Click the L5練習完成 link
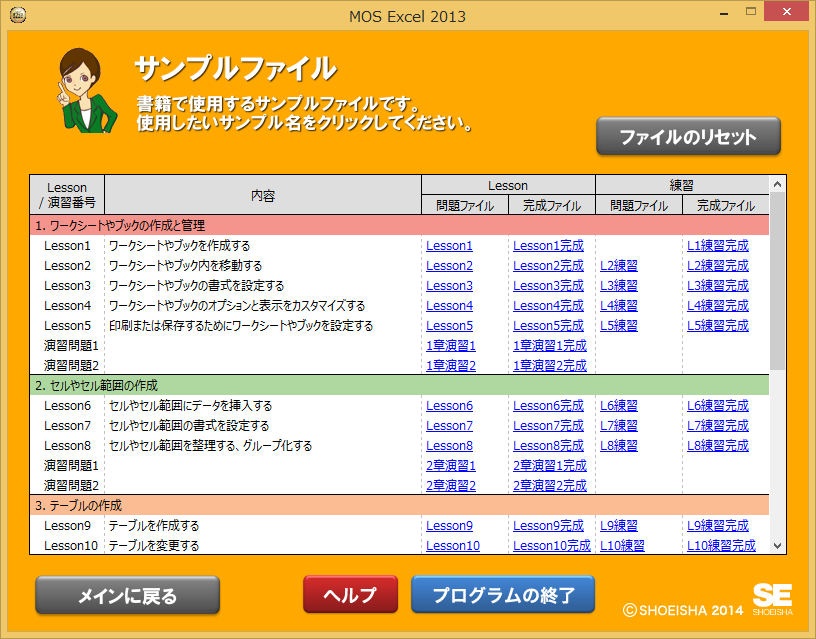Image resolution: width=816 pixels, height=639 pixels. pyautogui.click(x=718, y=326)
